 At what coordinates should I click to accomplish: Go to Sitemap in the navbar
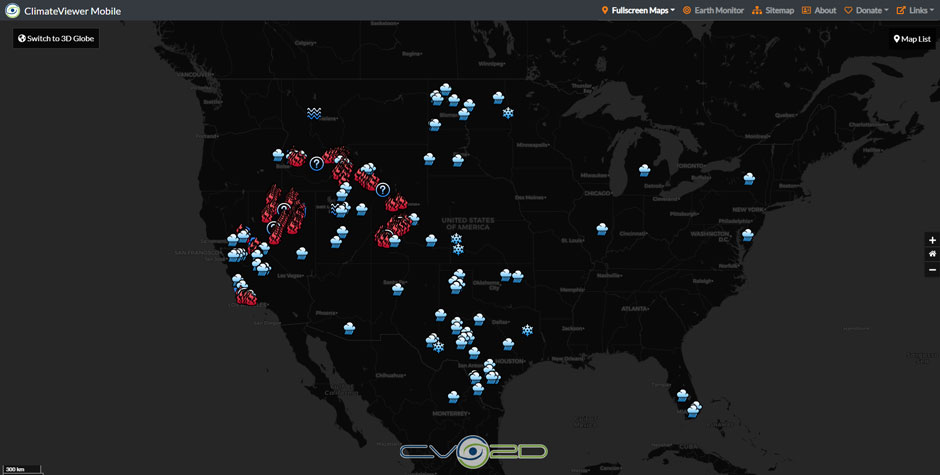pyautogui.click(x=773, y=10)
